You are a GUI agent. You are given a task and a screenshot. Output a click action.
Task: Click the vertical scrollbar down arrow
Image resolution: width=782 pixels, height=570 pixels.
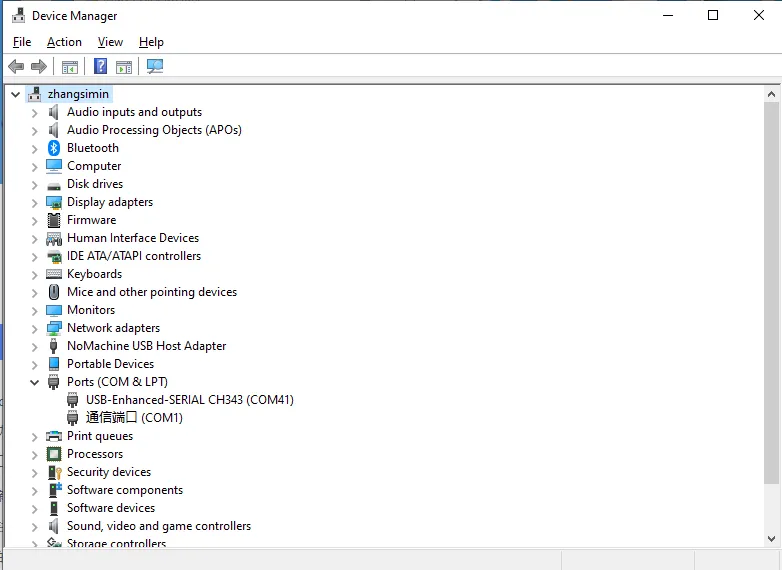[x=771, y=539]
